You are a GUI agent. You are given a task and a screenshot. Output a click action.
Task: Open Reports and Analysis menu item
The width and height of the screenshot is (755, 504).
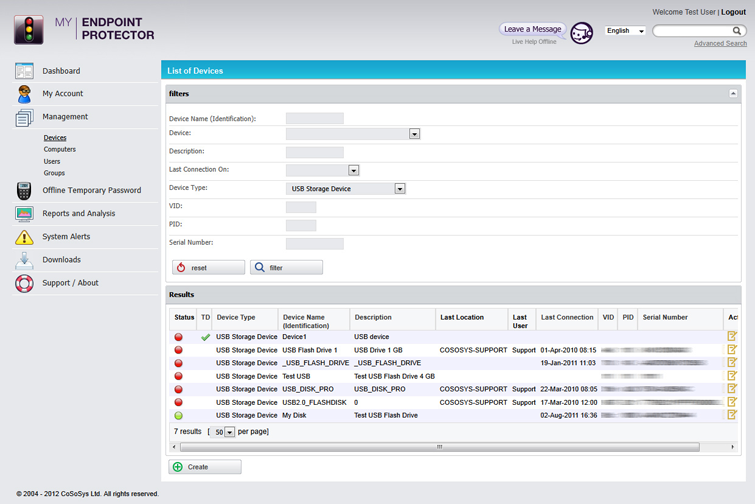coord(78,213)
